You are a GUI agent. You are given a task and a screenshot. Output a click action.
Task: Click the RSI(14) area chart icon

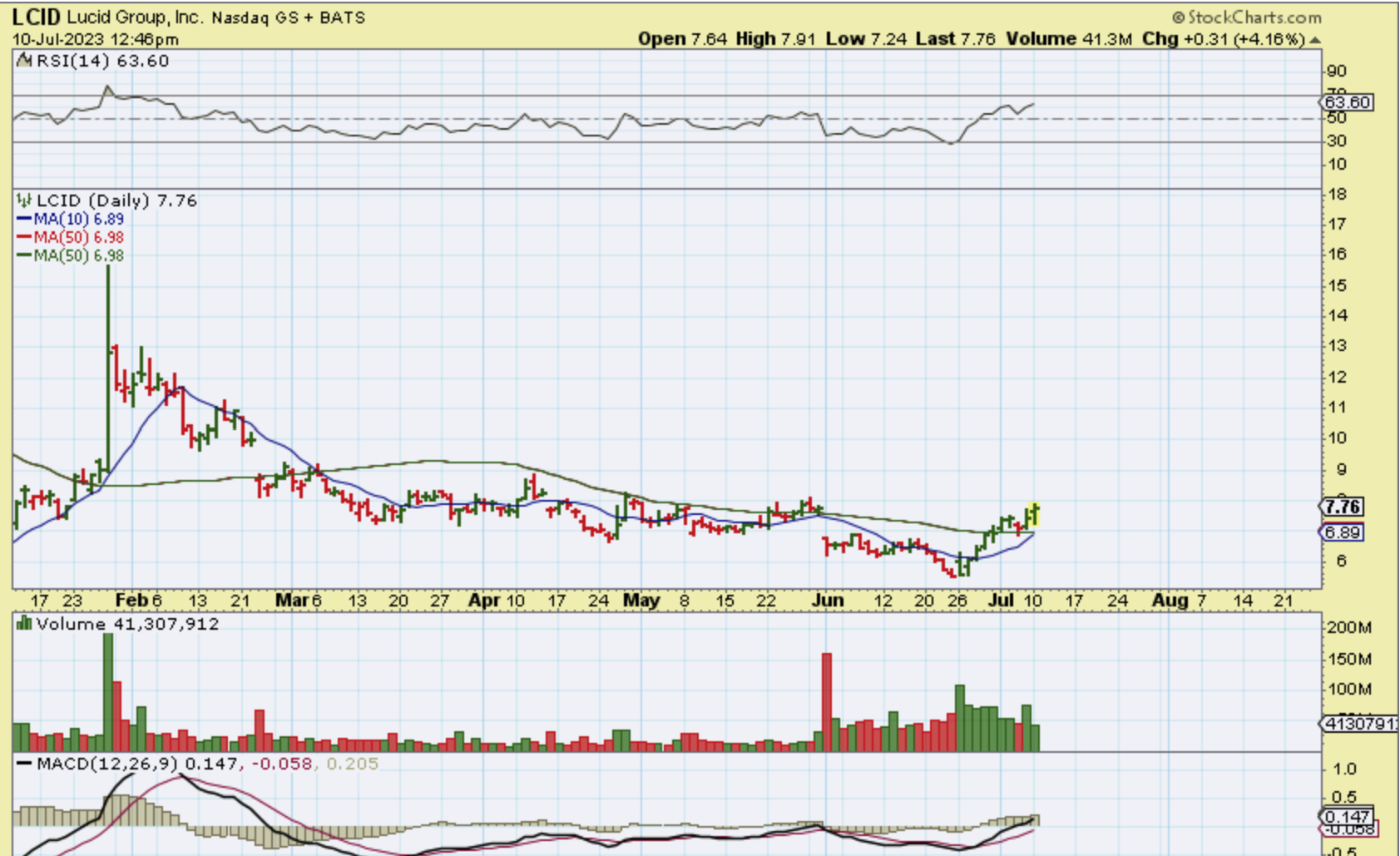point(24,61)
